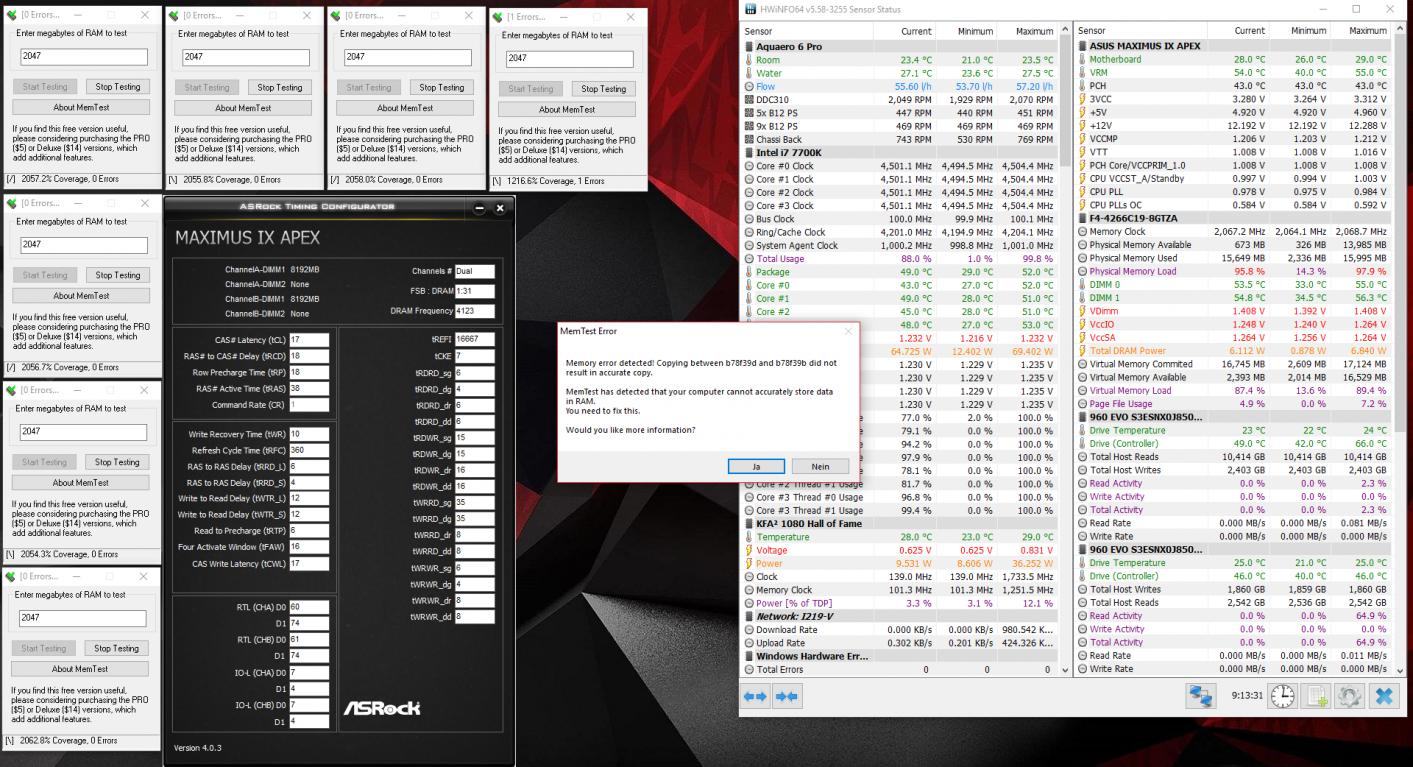This screenshot has height=767, width=1413.
Task: Select the Page File Usage row
Action: point(1233,404)
